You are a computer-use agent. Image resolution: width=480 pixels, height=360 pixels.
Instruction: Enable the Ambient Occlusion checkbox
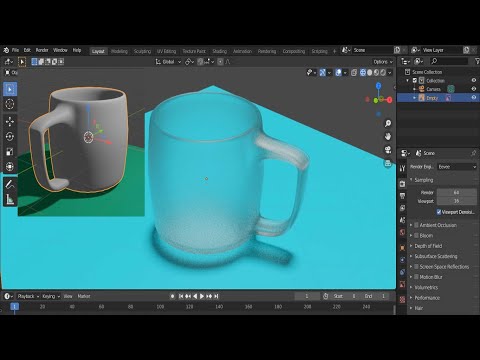[416, 225]
